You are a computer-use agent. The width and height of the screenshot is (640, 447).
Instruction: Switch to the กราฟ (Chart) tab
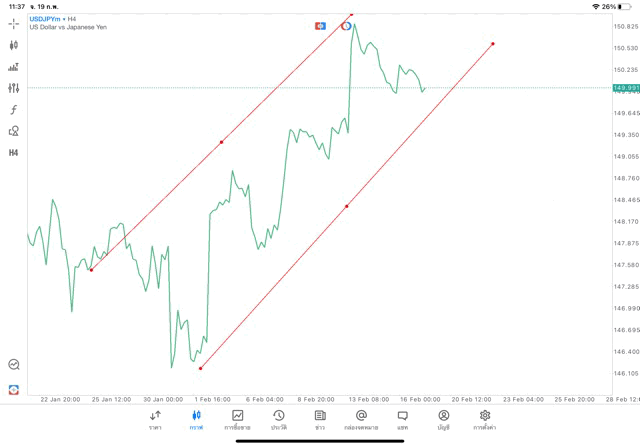point(196,419)
